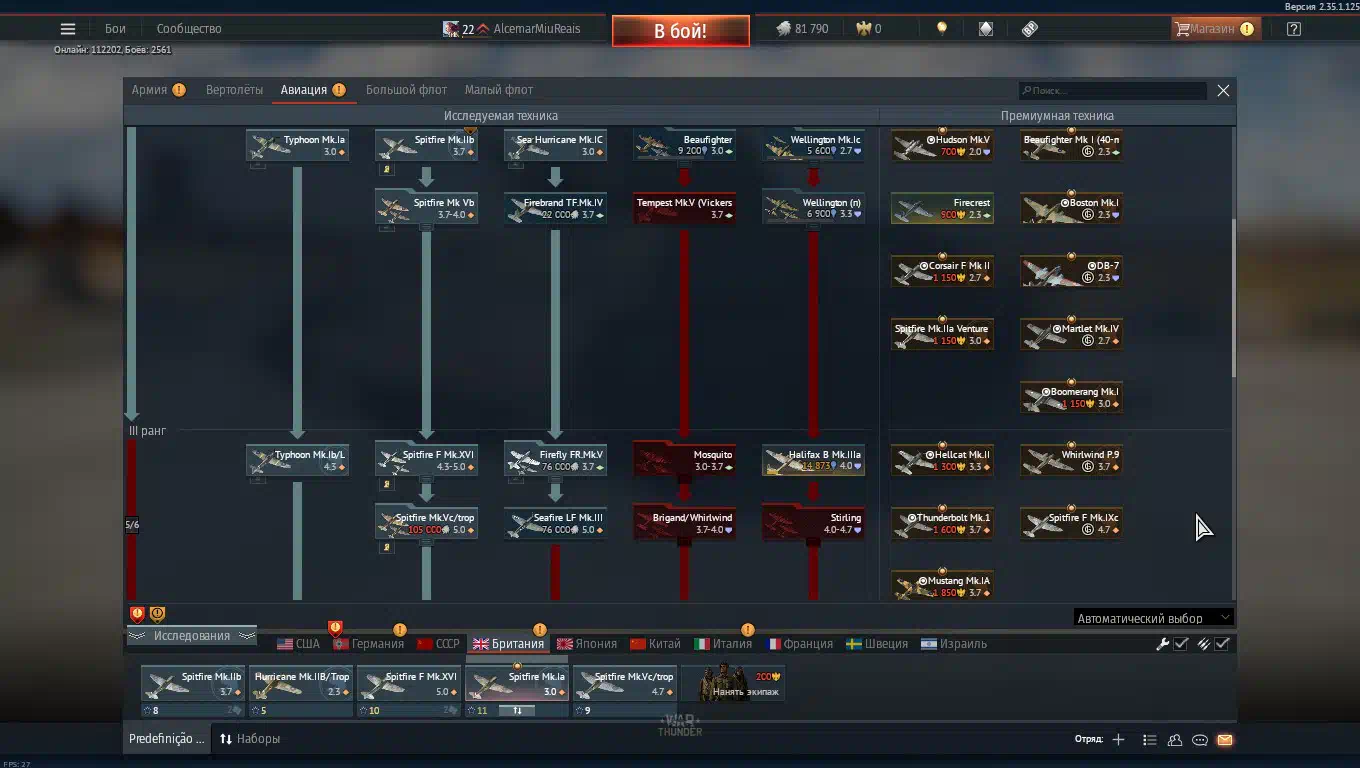Select the Германия nation tab
The height and width of the screenshot is (768, 1360).
point(368,644)
